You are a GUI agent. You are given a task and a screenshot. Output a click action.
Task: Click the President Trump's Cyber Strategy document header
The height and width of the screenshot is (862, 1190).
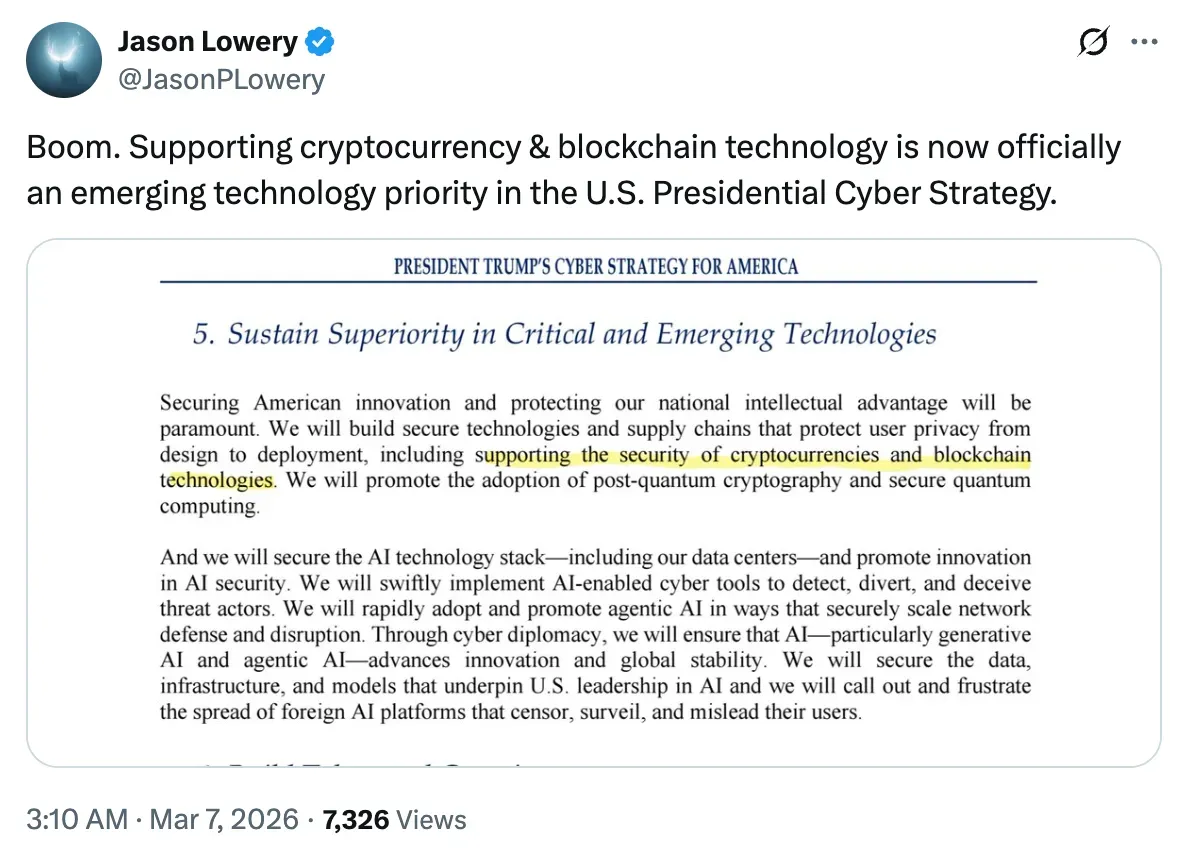[596, 266]
